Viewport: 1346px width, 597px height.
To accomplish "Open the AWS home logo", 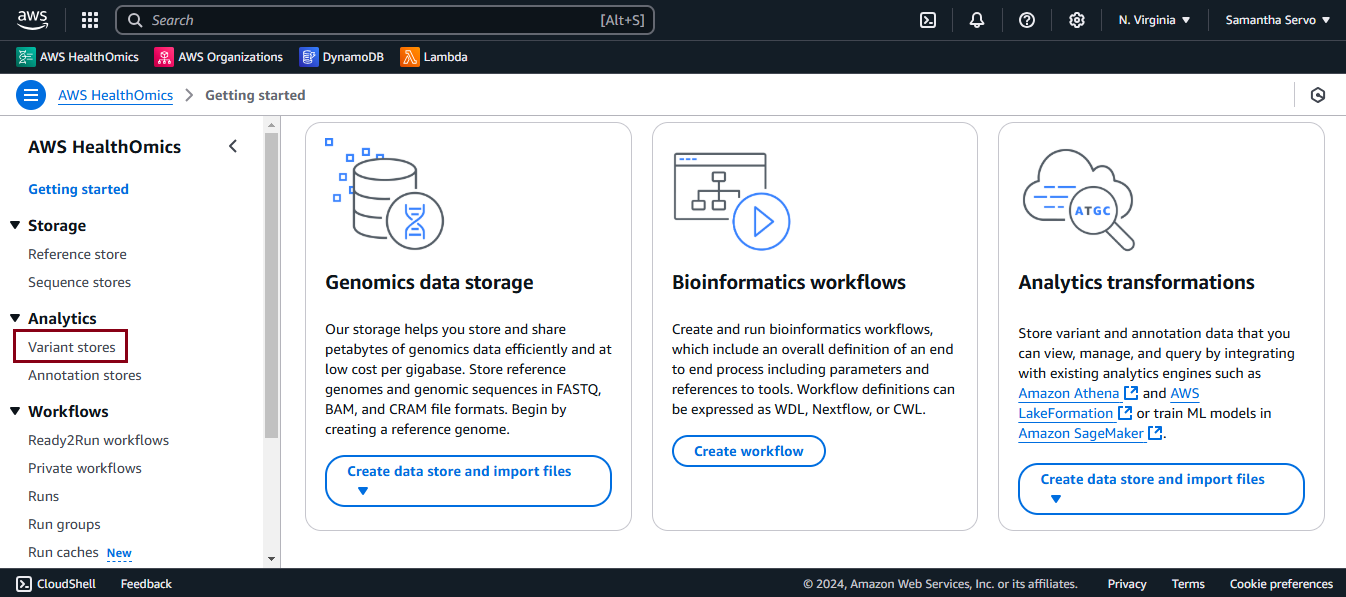I will 32,20.
